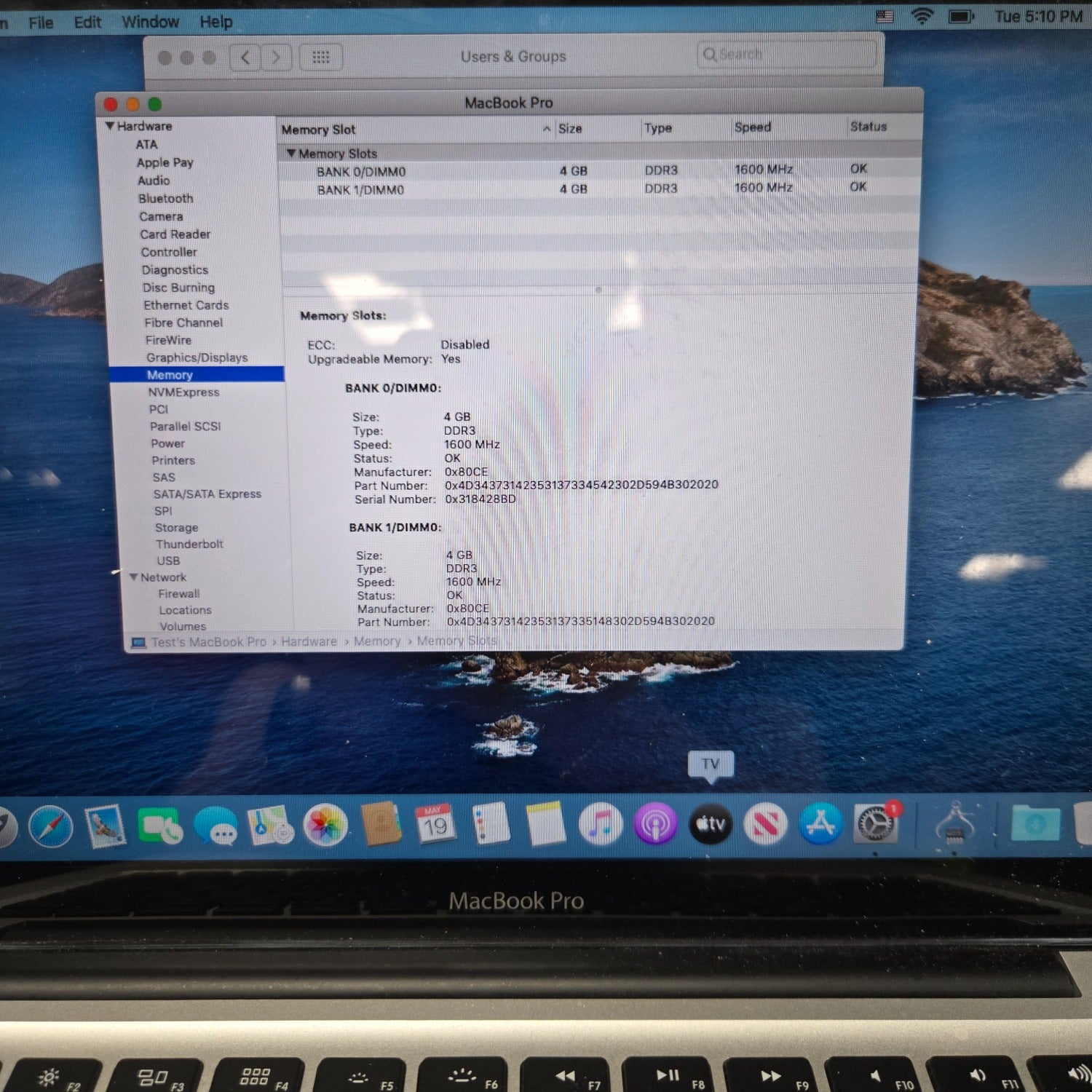Click the menu bar clock showing Tue 5:10 PM
Viewport: 1092px width, 1092px height.
(1039, 16)
